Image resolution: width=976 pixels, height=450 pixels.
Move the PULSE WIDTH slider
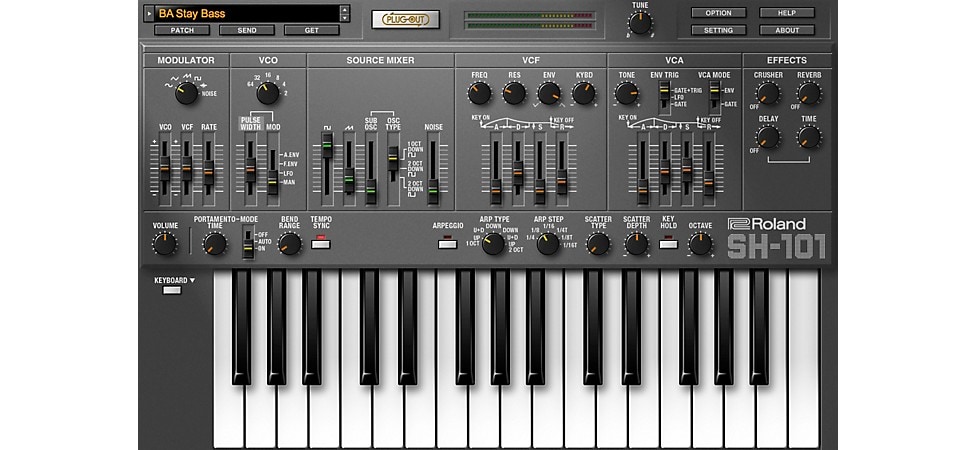(x=250, y=169)
